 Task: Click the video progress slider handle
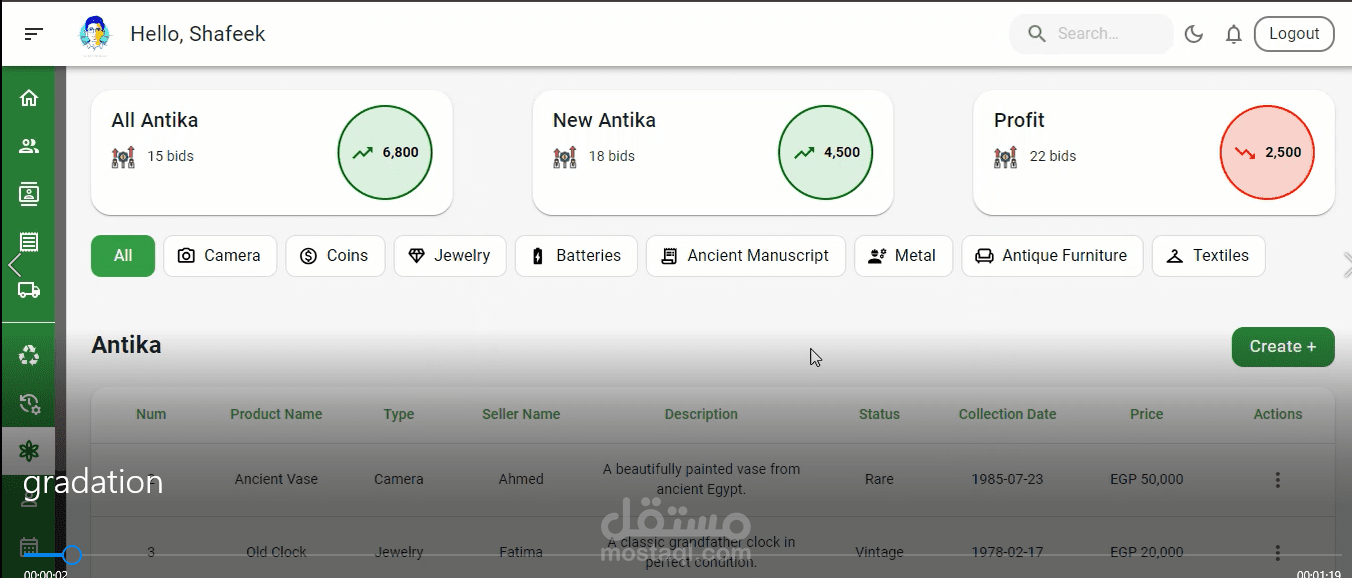point(71,555)
